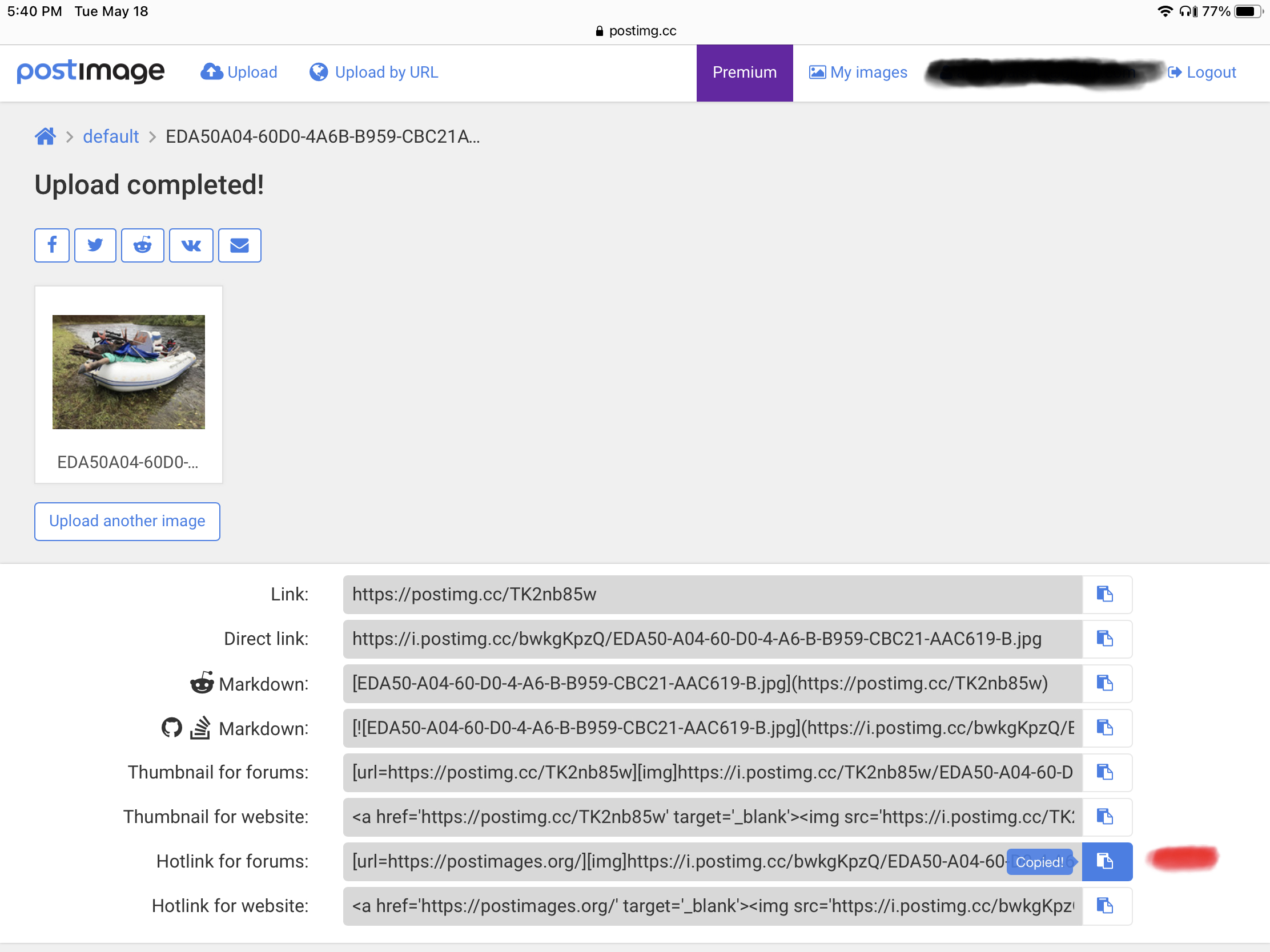Copy Hotlink for website code
The width and height of the screenshot is (1270, 952).
1106,906
